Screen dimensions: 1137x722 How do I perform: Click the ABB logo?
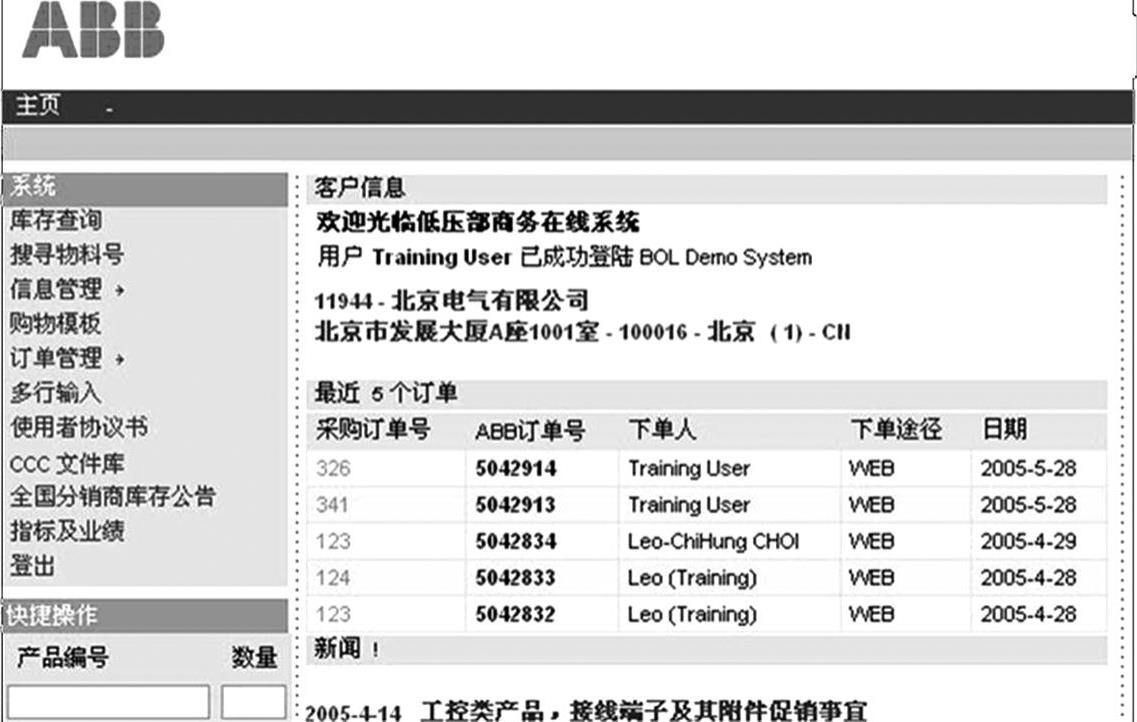(94, 30)
